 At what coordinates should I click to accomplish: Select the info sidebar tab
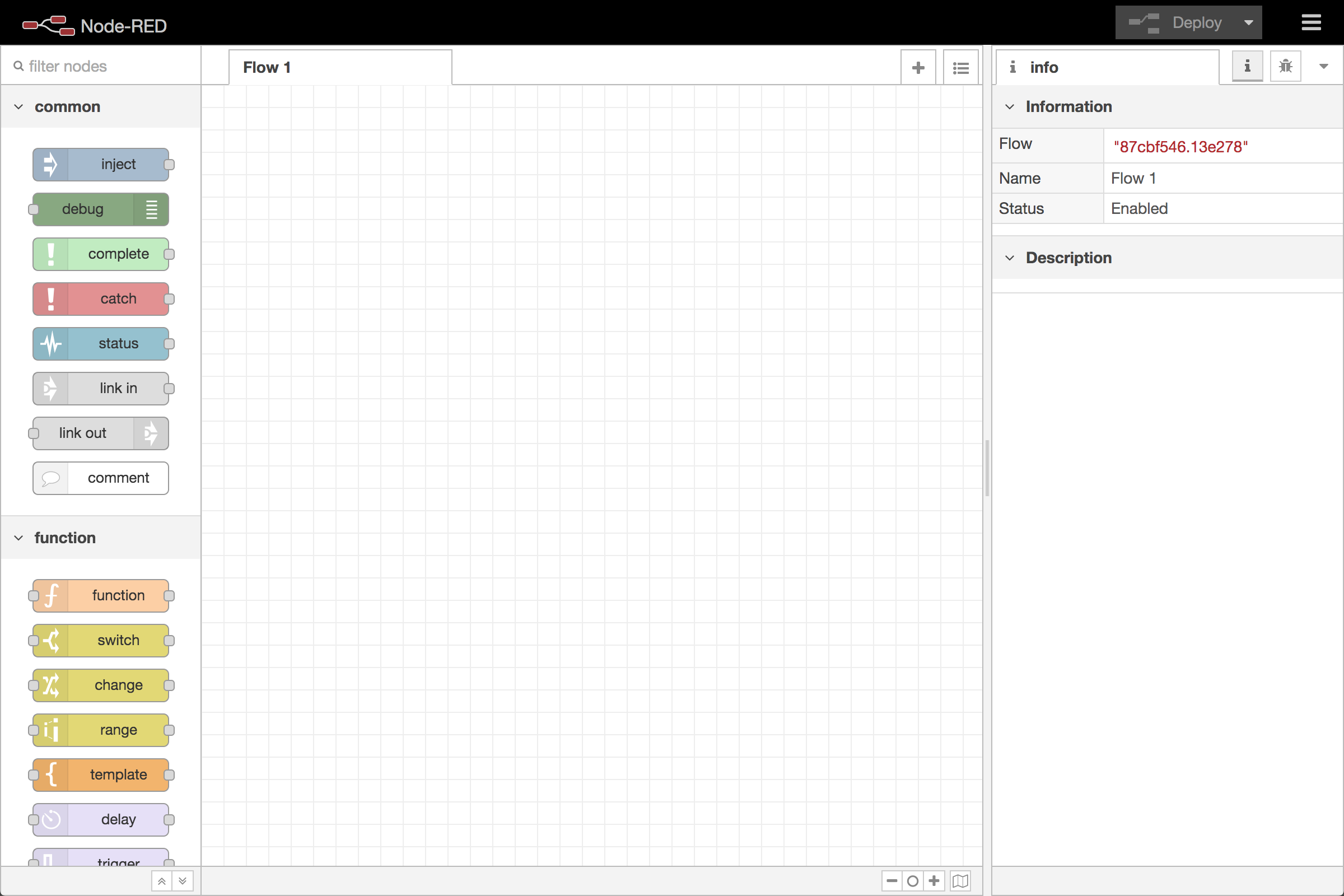point(1107,67)
